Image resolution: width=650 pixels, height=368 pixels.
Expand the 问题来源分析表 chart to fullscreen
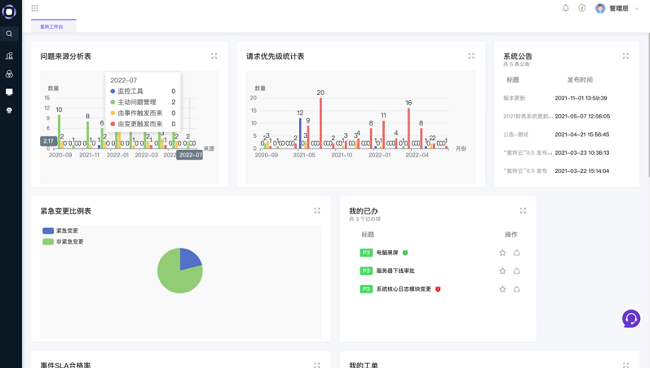point(214,56)
